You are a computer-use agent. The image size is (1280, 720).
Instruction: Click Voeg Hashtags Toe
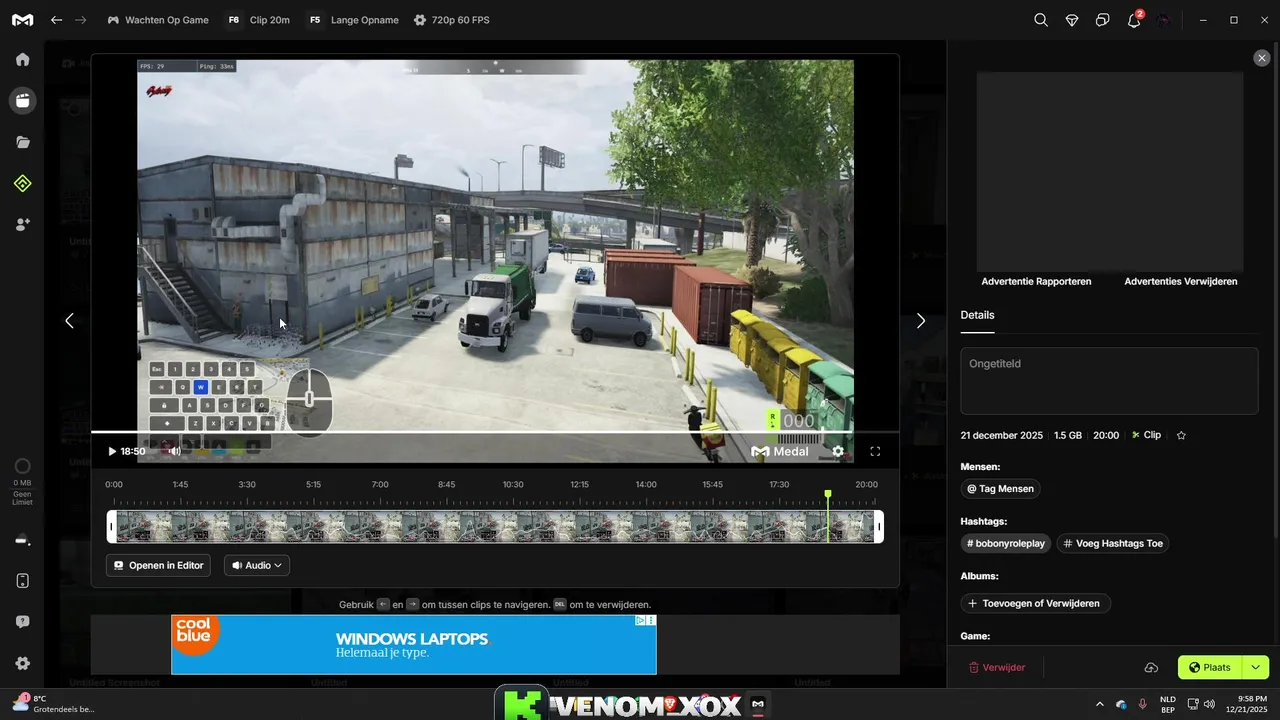[1113, 544]
